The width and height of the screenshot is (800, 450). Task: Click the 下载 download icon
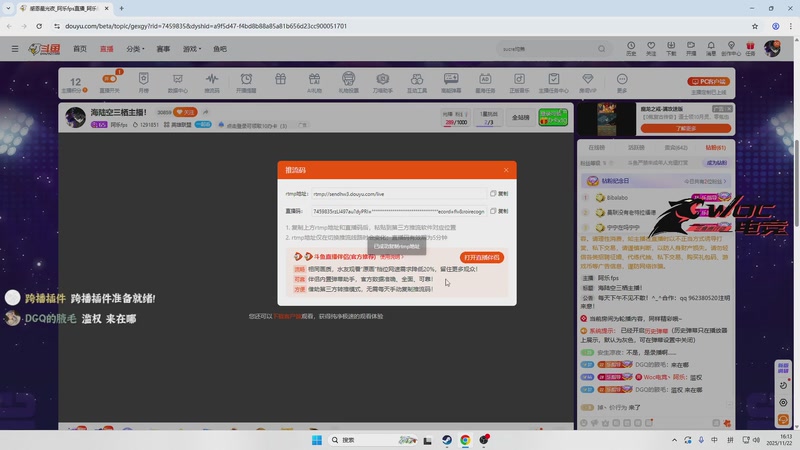(671, 46)
